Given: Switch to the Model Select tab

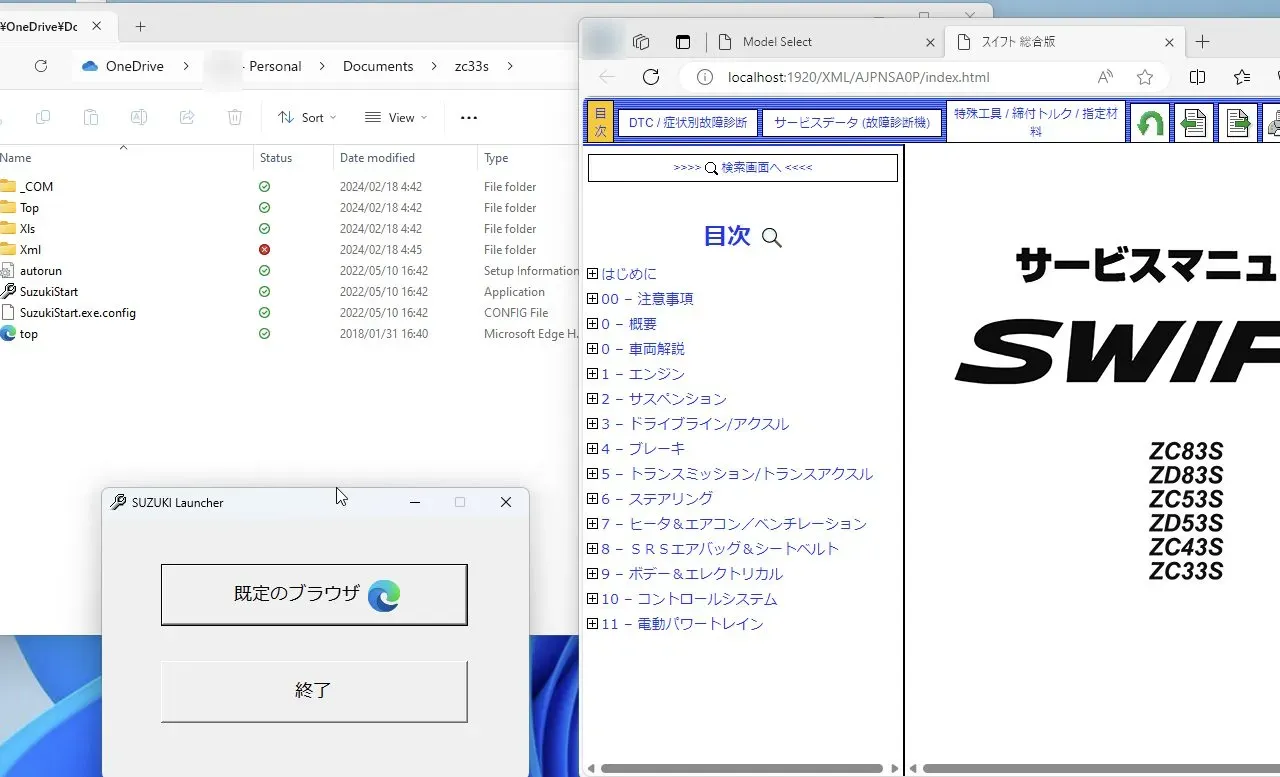Looking at the screenshot, I should pos(825,42).
